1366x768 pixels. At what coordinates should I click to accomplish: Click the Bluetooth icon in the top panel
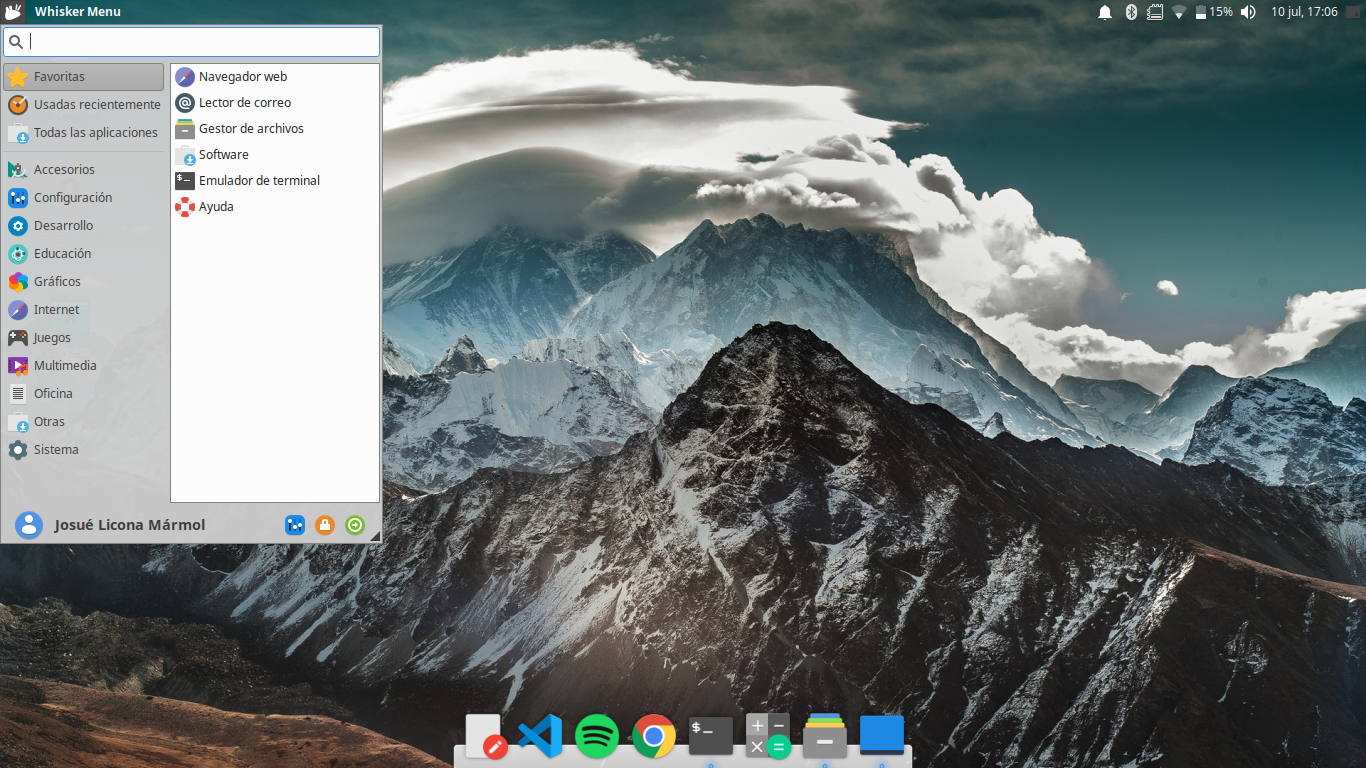point(1132,12)
